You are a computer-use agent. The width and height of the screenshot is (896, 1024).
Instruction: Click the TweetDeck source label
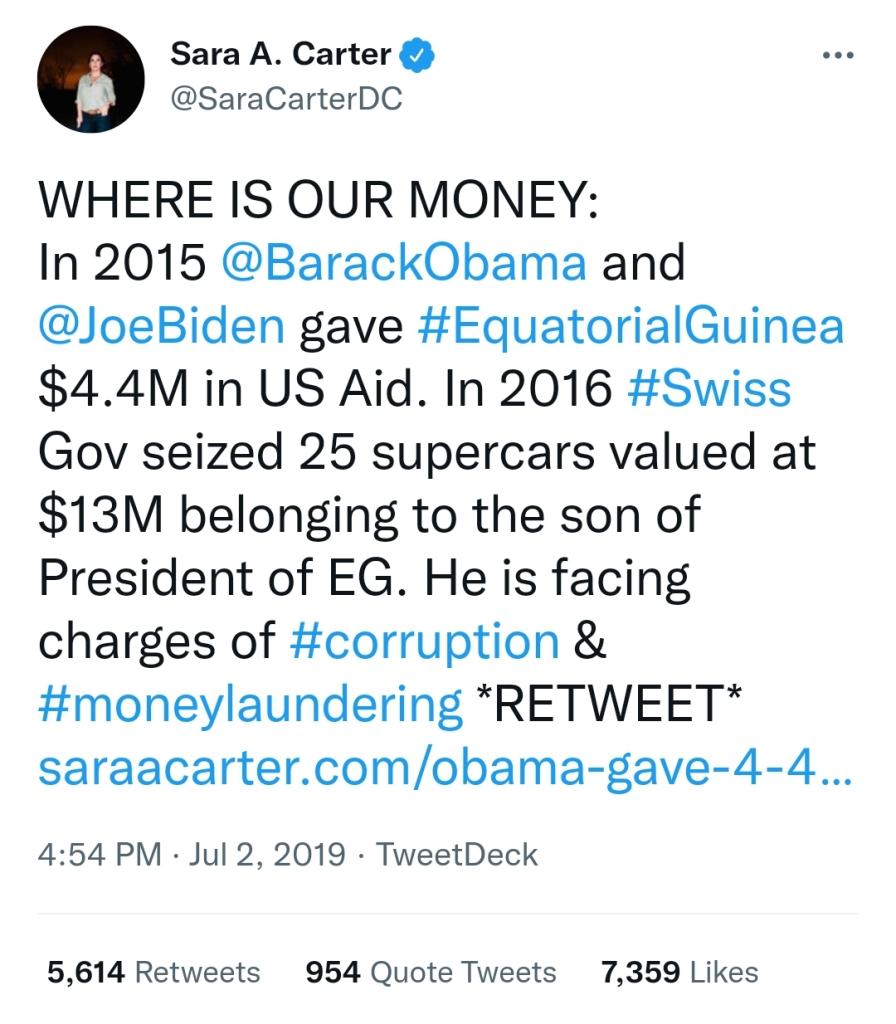[456, 855]
